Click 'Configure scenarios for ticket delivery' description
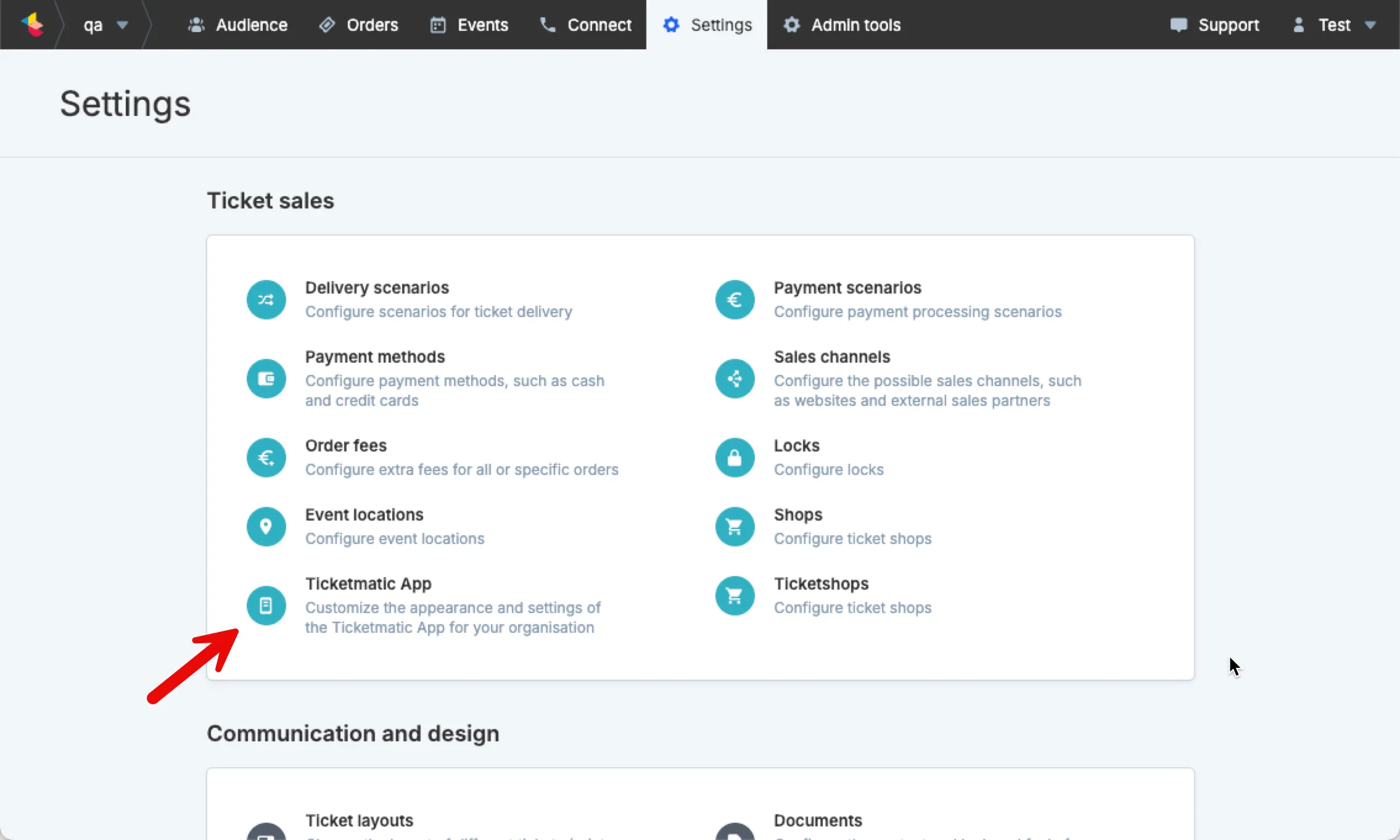The image size is (1400, 840). pyautogui.click(x=439, y=312)
